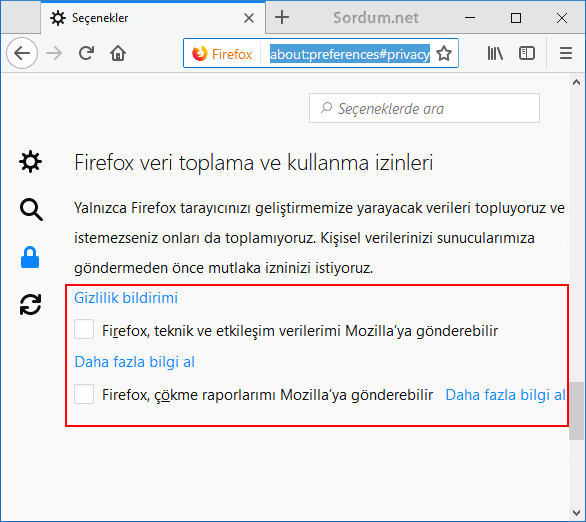Maximize the Firefox window
586x522 pixels.
(x=516, y=18)
